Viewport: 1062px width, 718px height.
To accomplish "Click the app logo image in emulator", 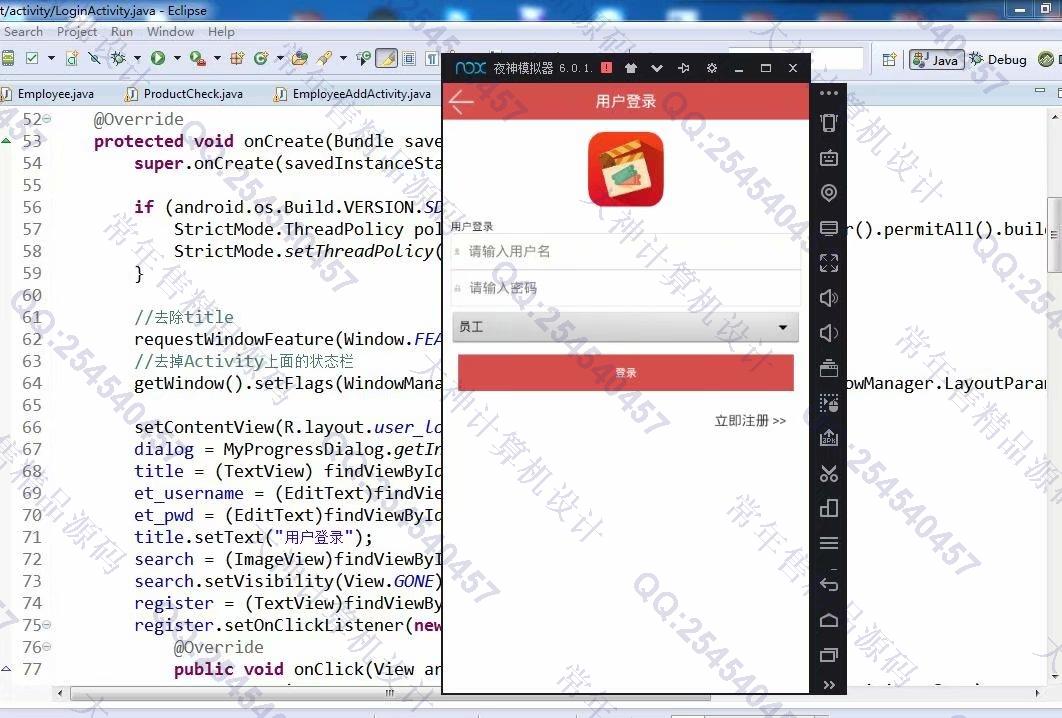I will tap(626, 169).
